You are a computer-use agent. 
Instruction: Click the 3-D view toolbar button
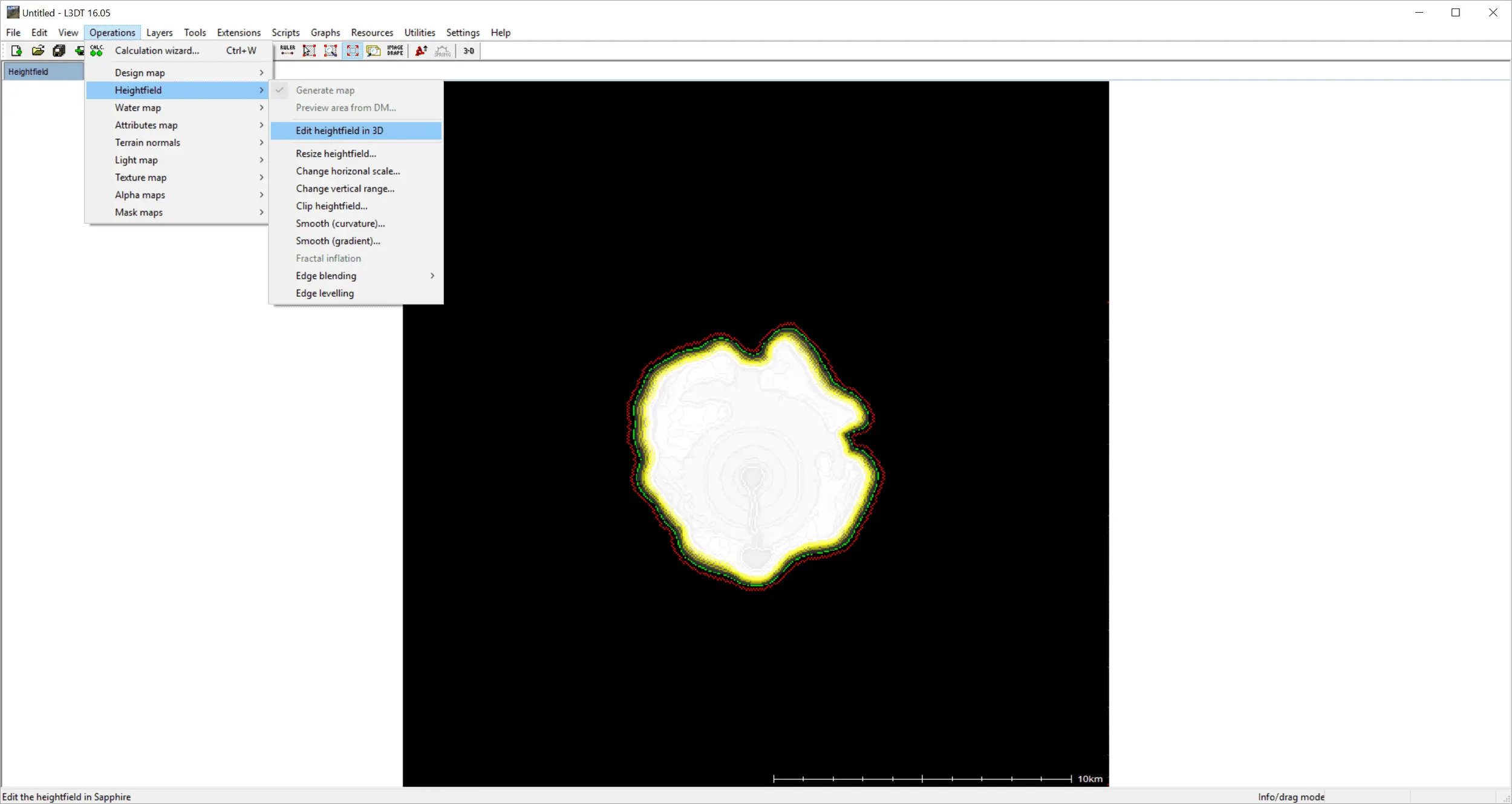pyautogui.click(x=469, y=51)
